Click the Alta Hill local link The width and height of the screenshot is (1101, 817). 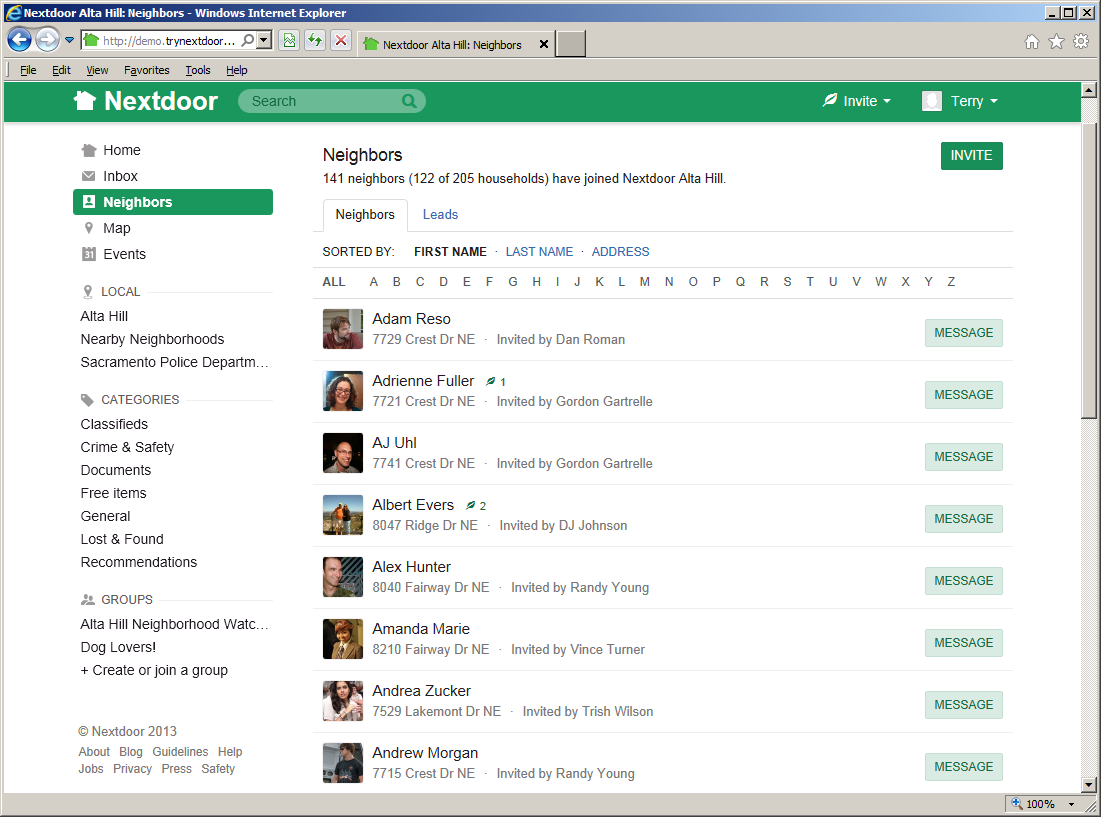(104, 317)
